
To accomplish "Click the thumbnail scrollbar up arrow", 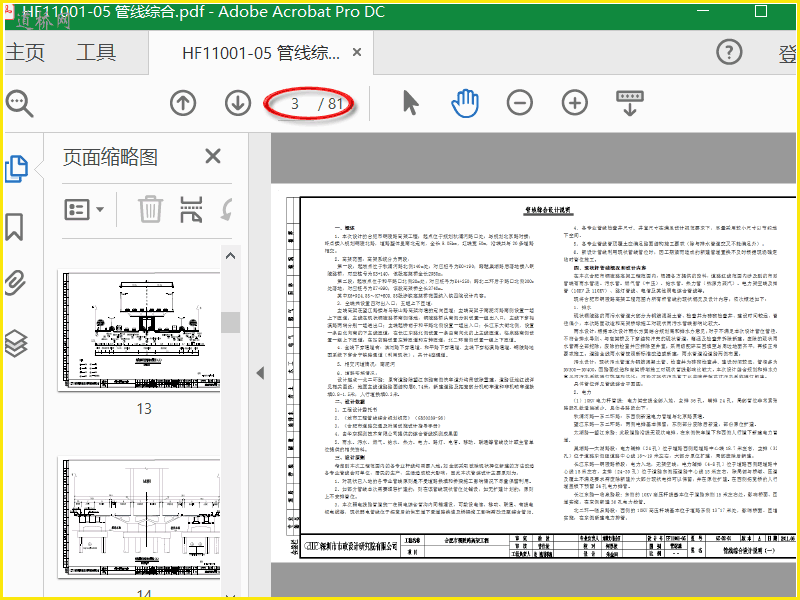I will coord(231,256).
